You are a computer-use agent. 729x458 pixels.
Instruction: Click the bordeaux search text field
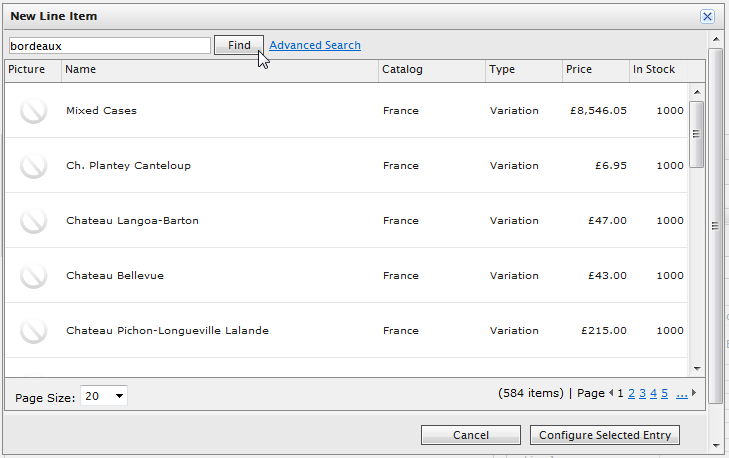[x=110, y=46]
